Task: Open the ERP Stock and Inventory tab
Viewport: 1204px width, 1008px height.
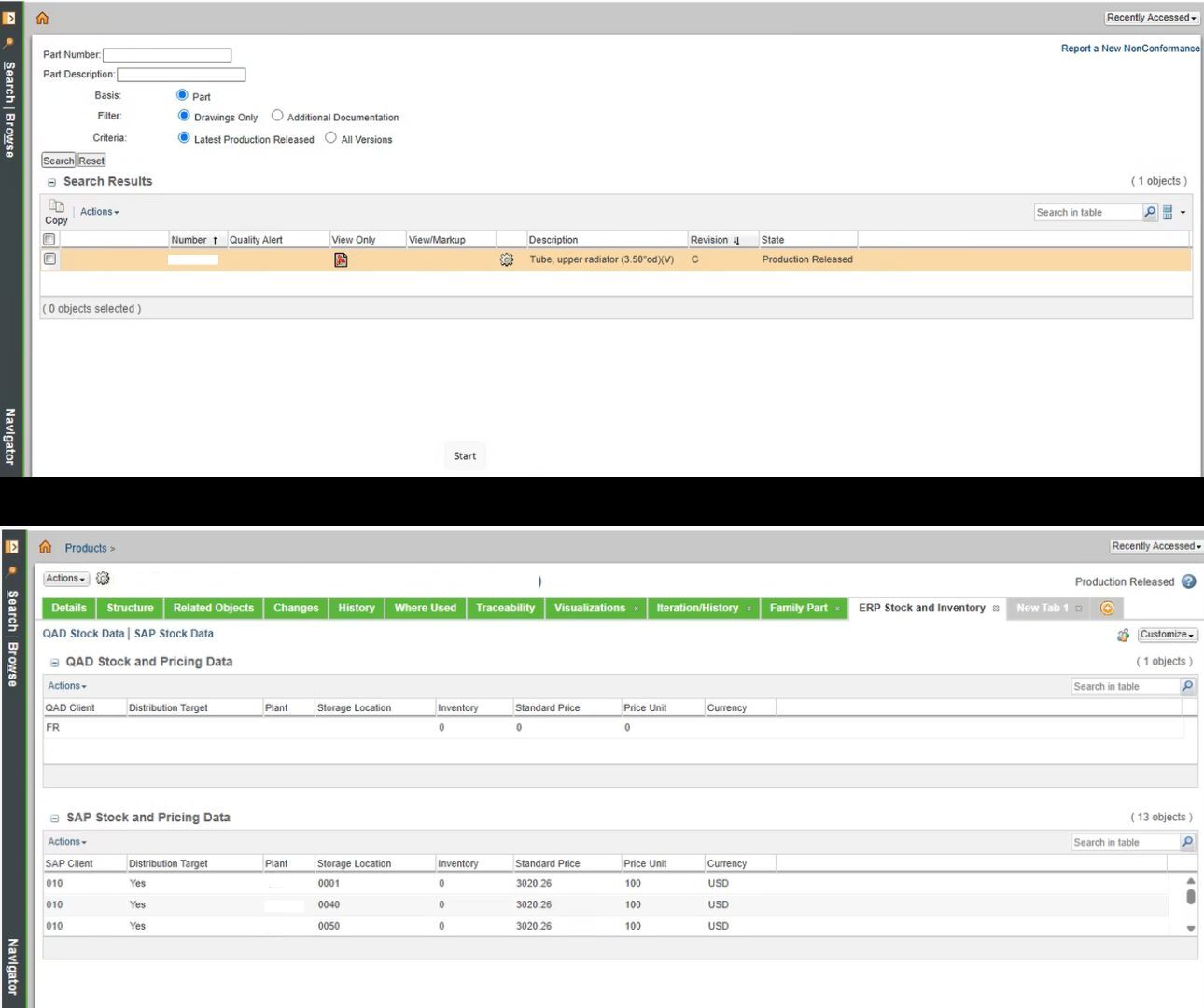Action: [921, 608]
